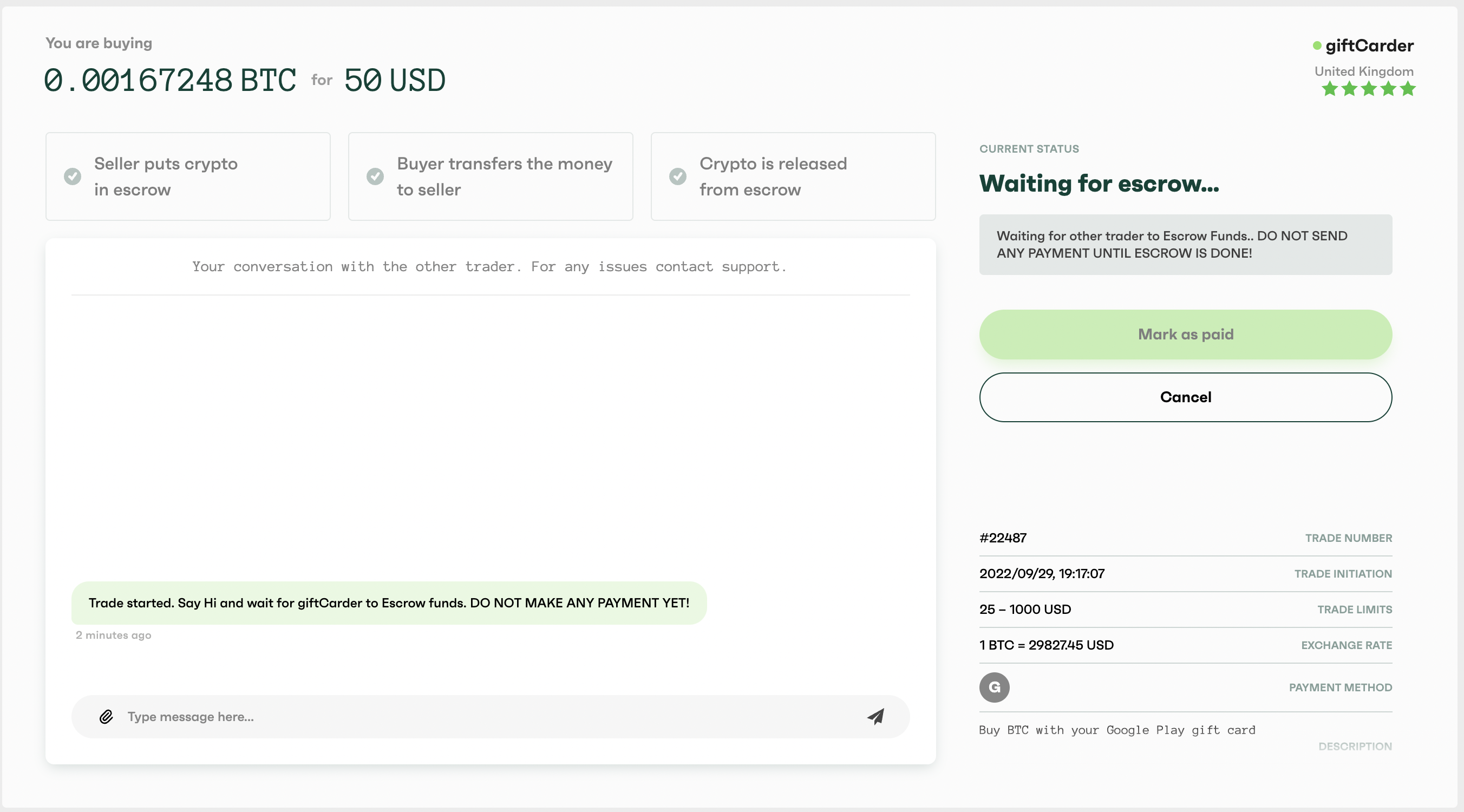The image size is (1464, 812).
Task: Click the exchange rate 1 BTC value
Action: click(x=1046, y=644)
